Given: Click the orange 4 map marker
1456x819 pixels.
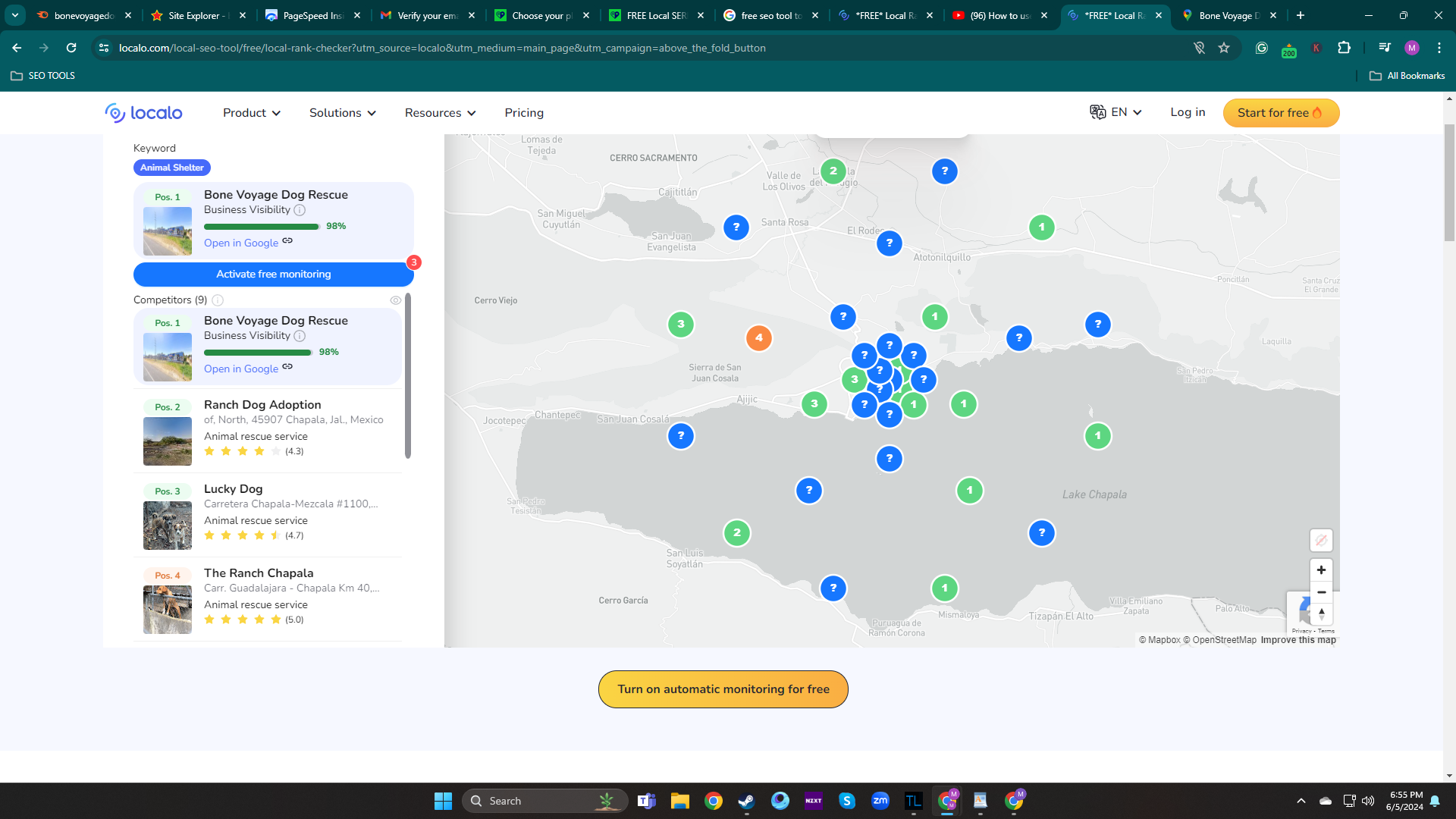Looking at the screenshot, I should (758, 338).
